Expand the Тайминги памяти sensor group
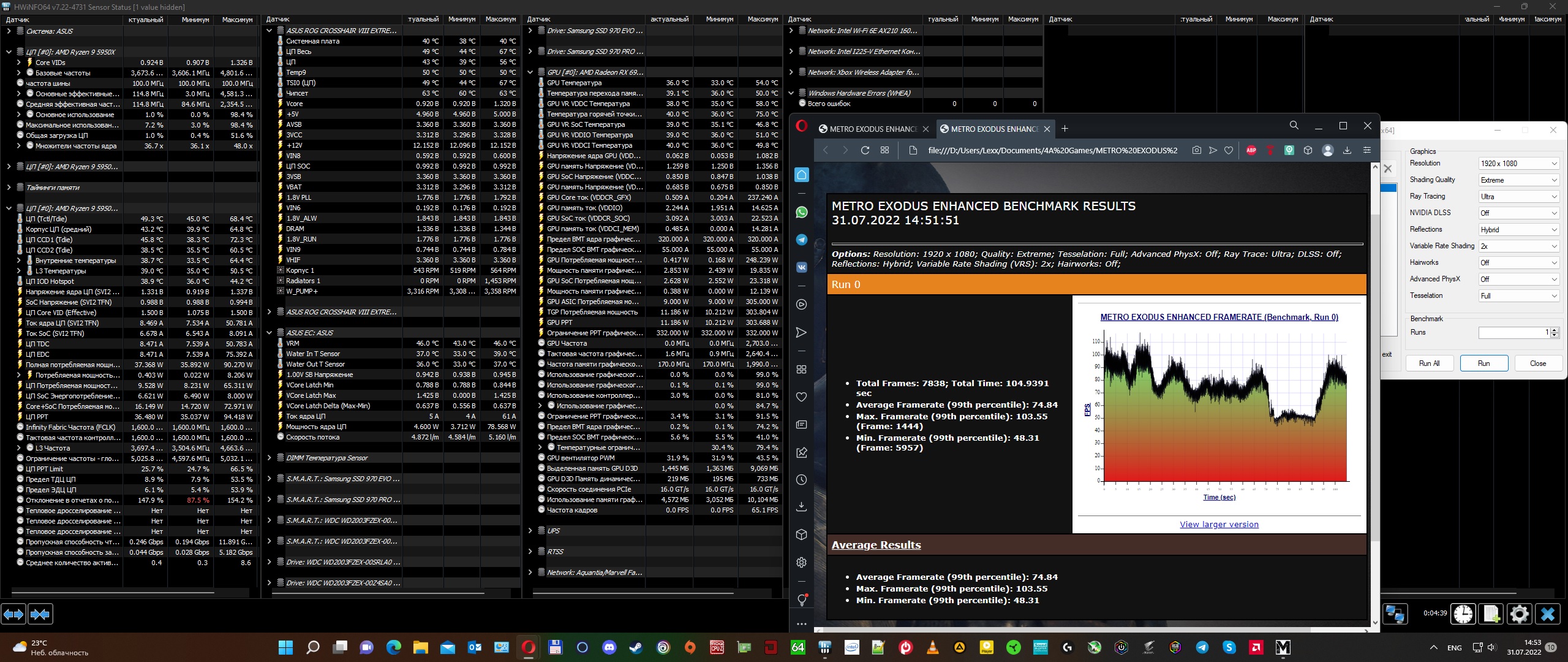This screenshot has width=1568, height=662. point(9,188)
